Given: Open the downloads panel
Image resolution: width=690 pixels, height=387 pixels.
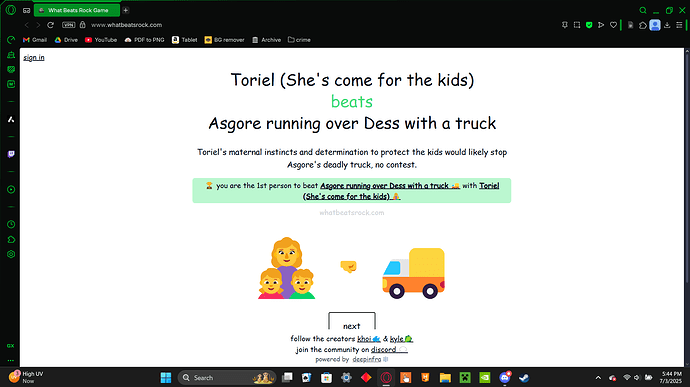Looking at the screenshot, I should pyautogui.click(x=667, y=25).
